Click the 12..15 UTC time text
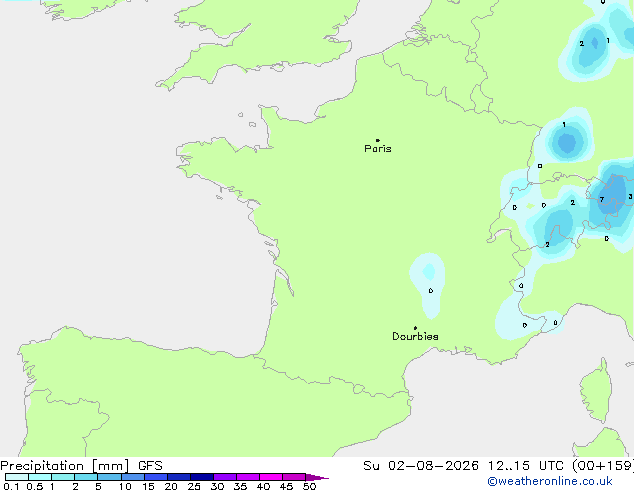 point(525,466)
